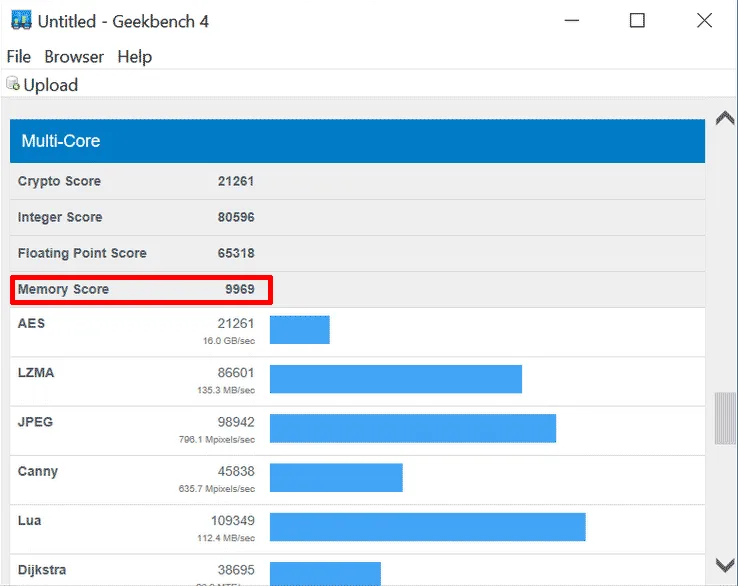The width and height of the screenshot is (738, 586).
Task: Select the Floating Point Score label
Action: click(x=82, y=253)
